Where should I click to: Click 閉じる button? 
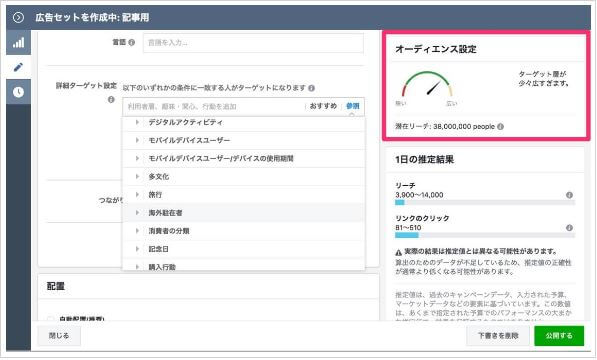point(59,336)
